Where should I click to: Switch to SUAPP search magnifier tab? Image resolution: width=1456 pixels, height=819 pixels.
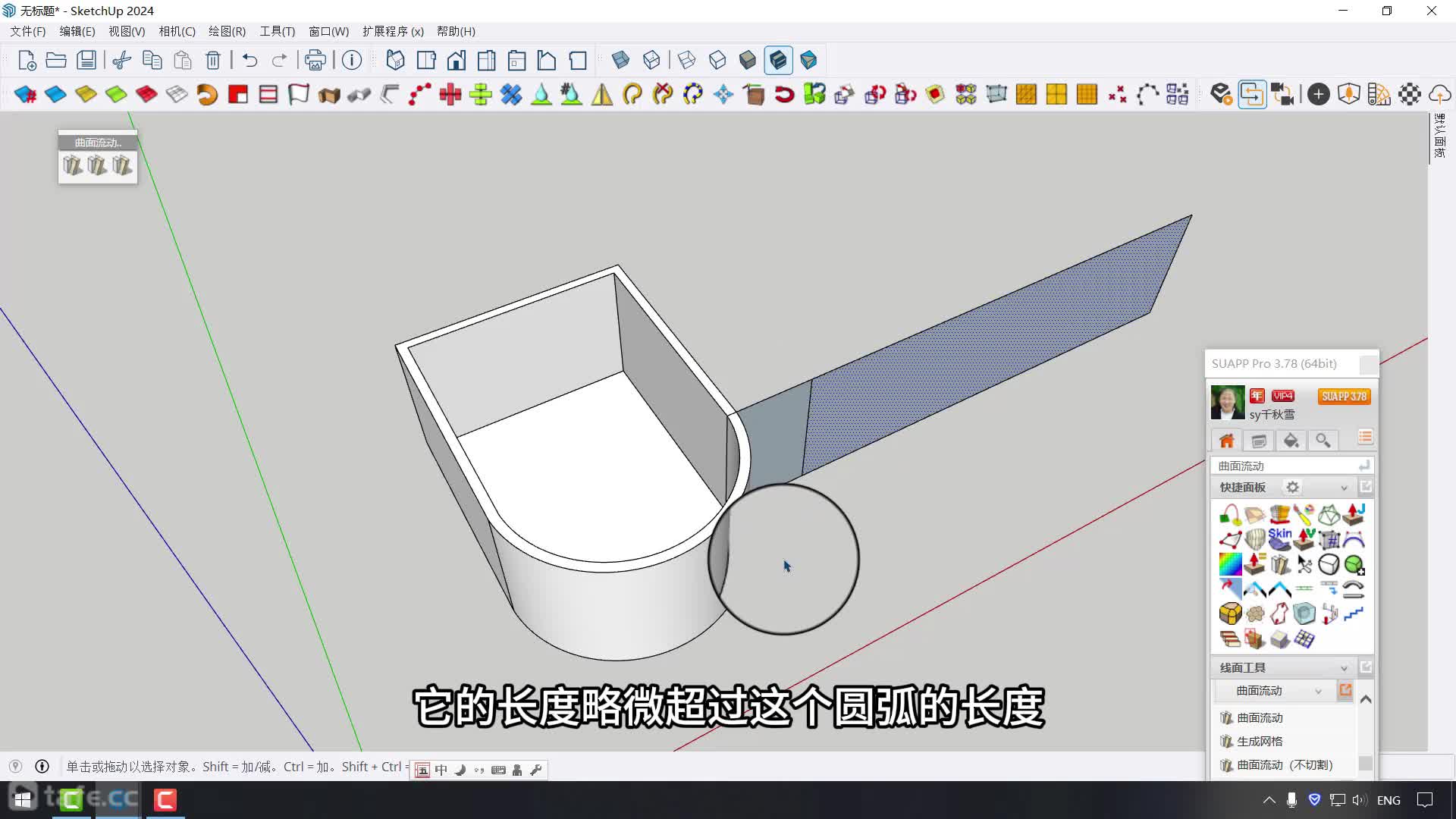(1323, 441)
